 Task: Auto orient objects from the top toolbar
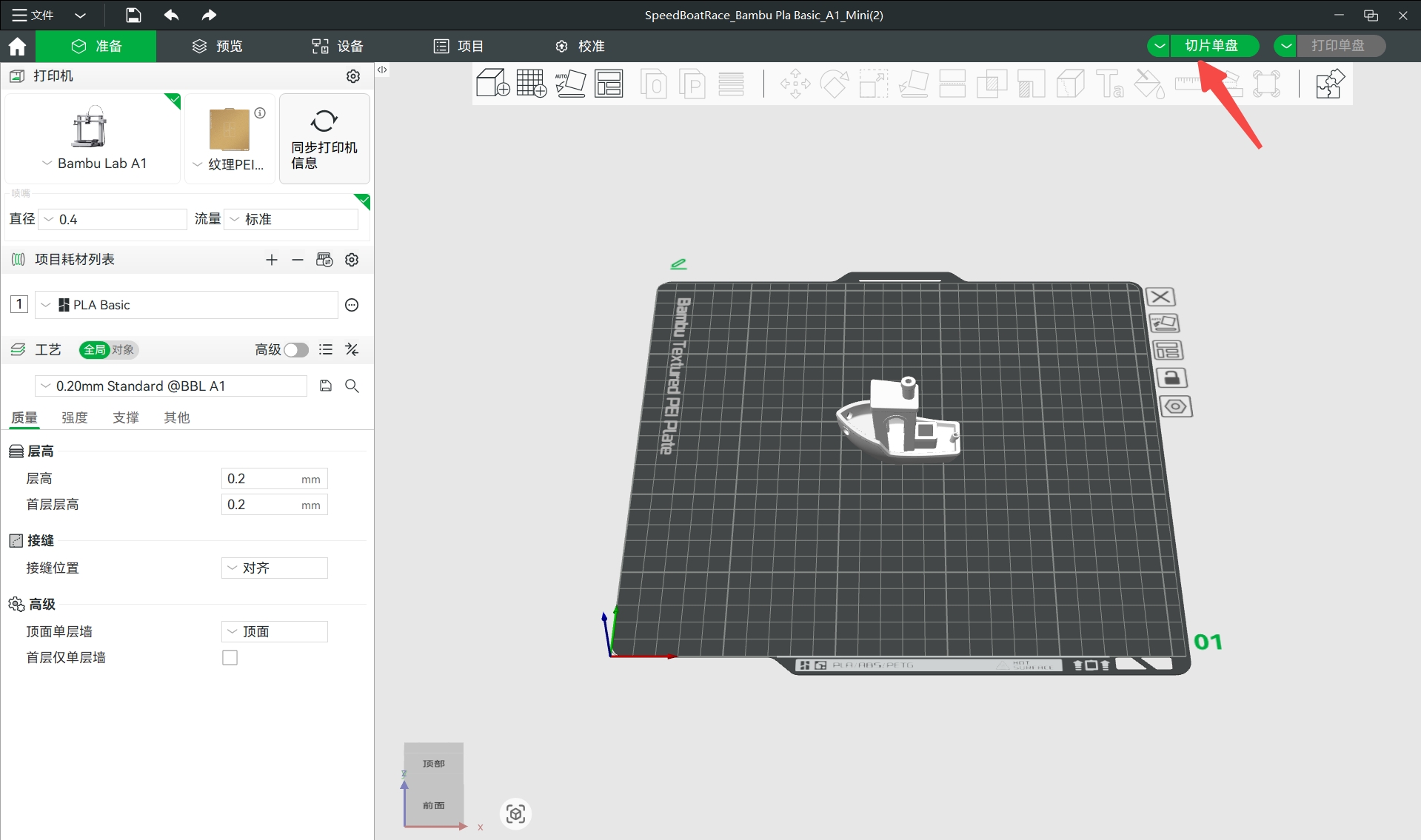(x=570, y=84)
